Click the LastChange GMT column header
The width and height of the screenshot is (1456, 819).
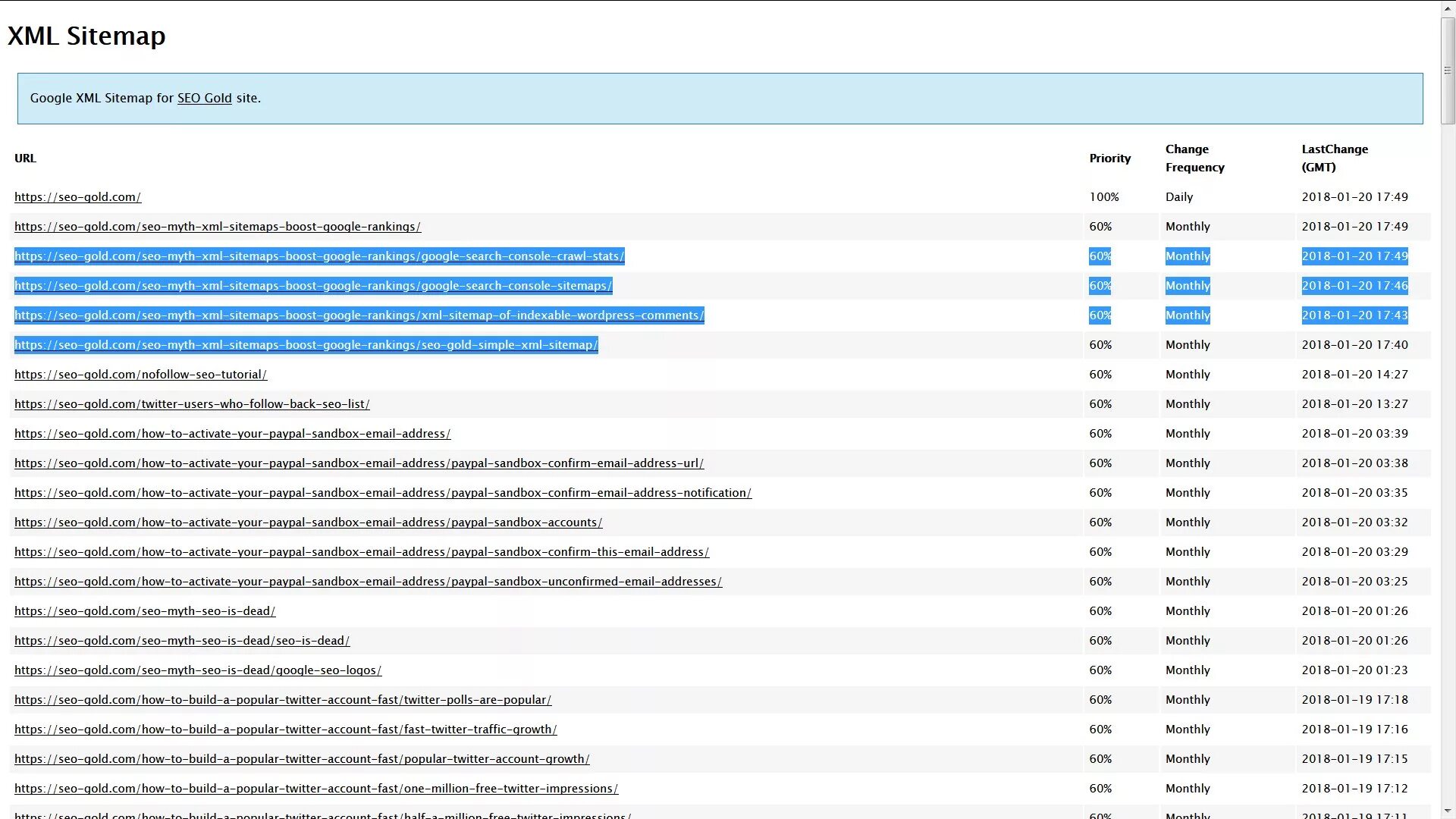tap(1334, 157)
